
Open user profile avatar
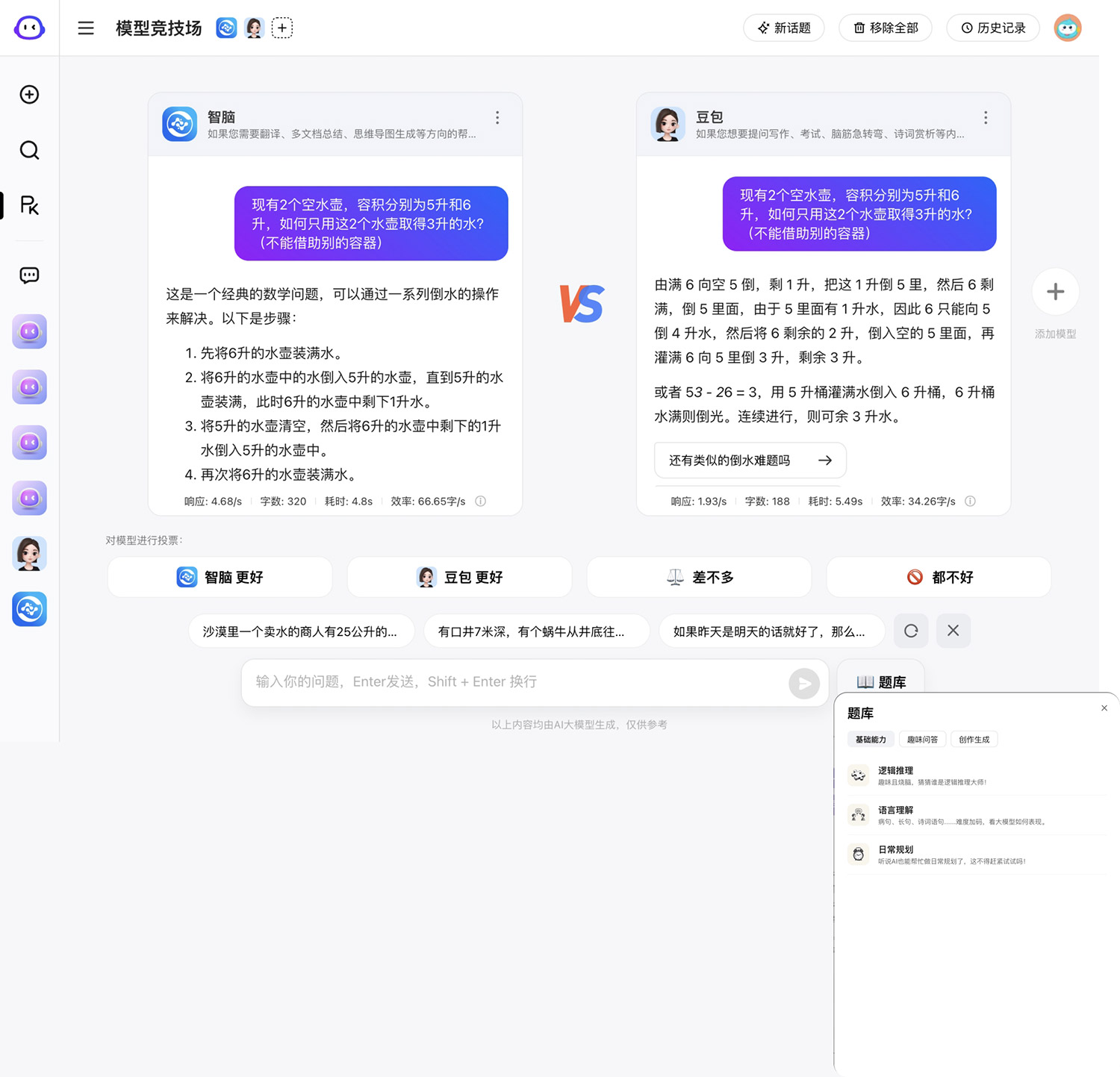pyautogui.click(x=1068, y=28)
